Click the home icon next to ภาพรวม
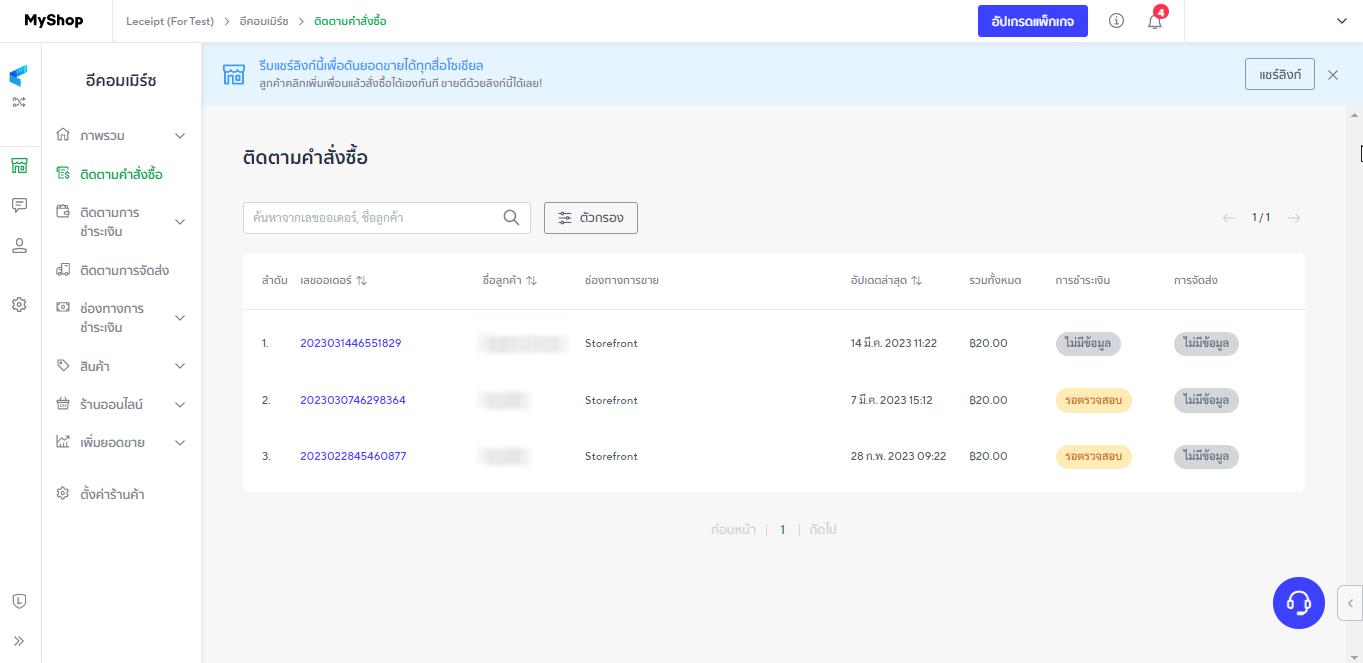The image size is (1363, 663). click(63, 135)
